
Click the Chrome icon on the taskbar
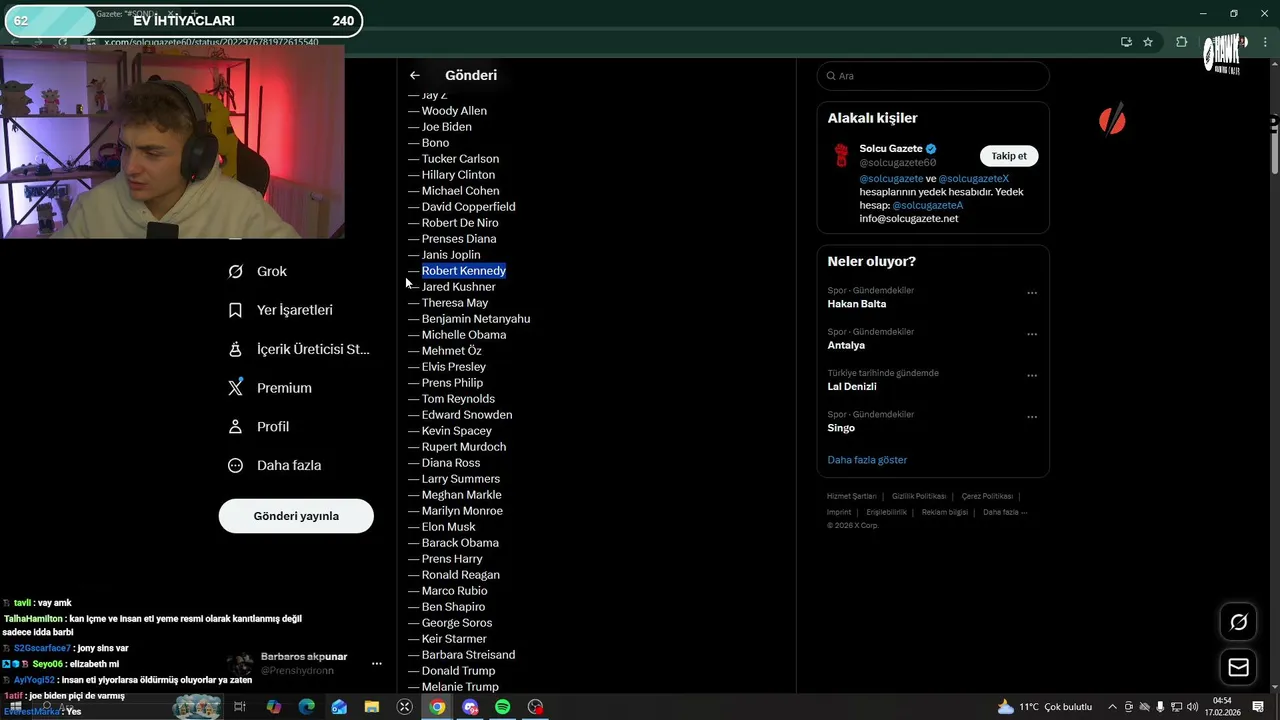(437, 707)
